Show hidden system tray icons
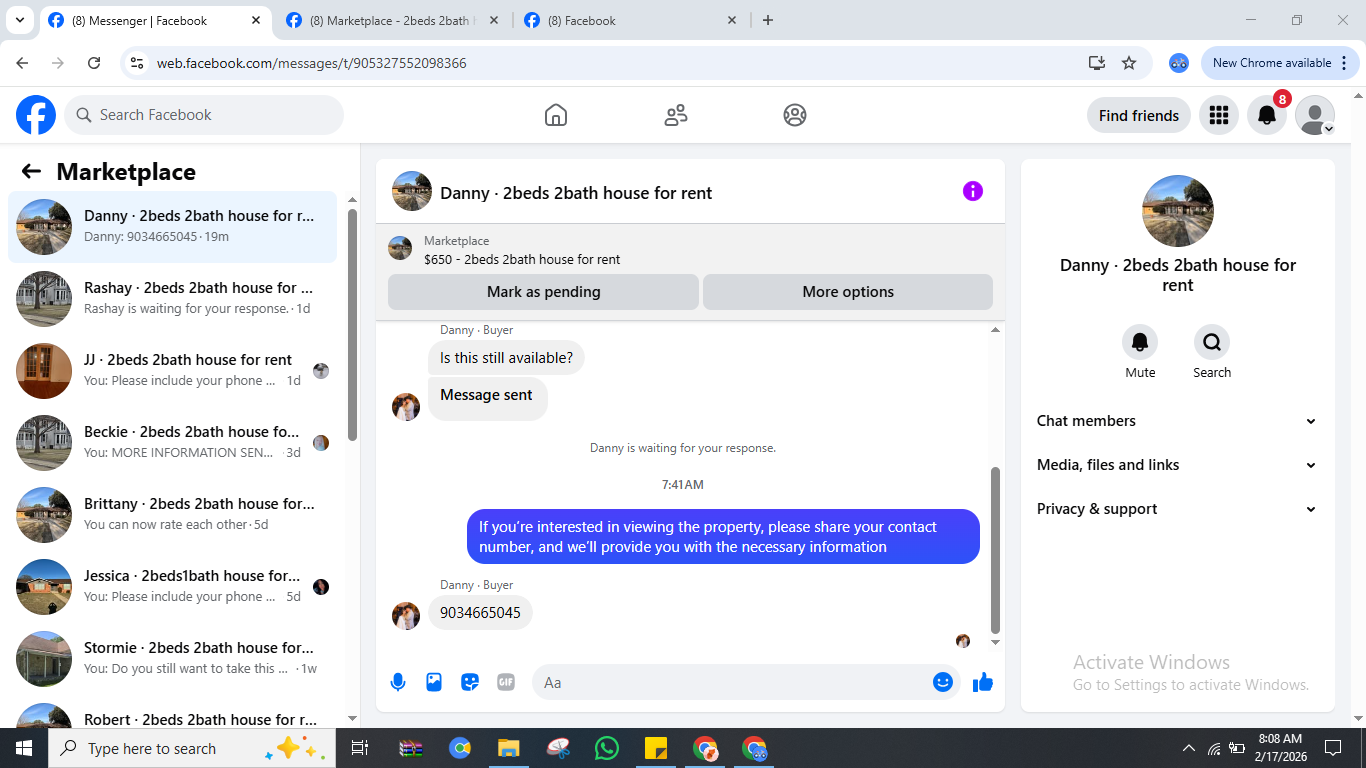The width and height of the screenshot is (1366, 768). tap(1189, 748)
